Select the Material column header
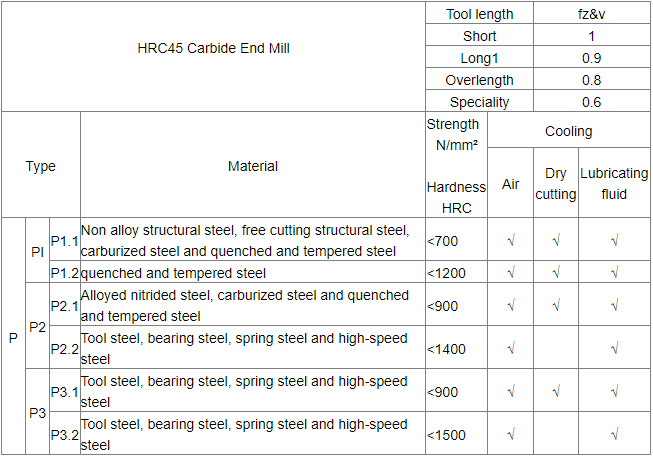 [252, 166]
